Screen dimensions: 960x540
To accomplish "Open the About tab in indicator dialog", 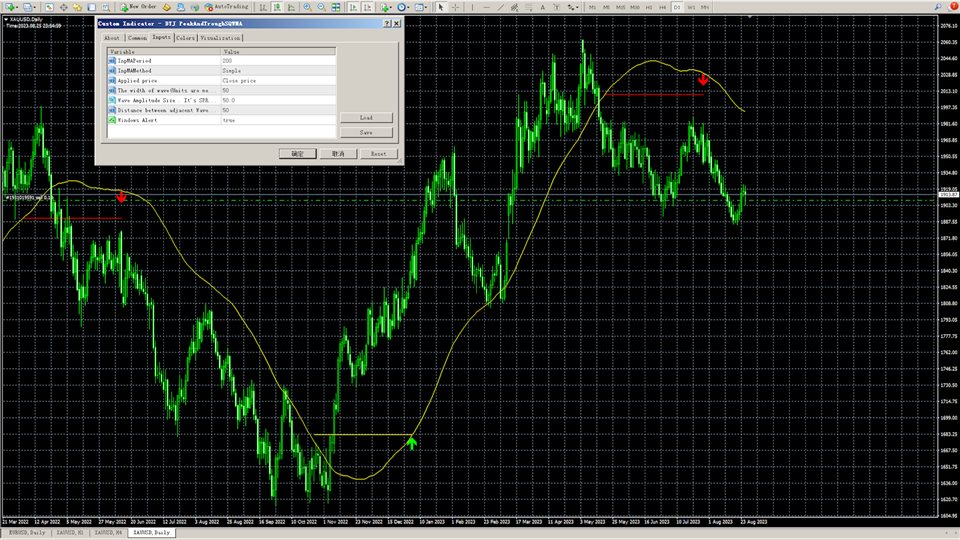I will (111, 38).
